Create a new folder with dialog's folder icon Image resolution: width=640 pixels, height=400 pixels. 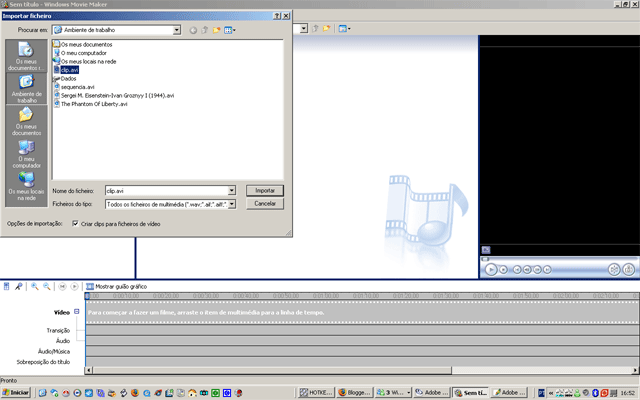tap(216, 30)
